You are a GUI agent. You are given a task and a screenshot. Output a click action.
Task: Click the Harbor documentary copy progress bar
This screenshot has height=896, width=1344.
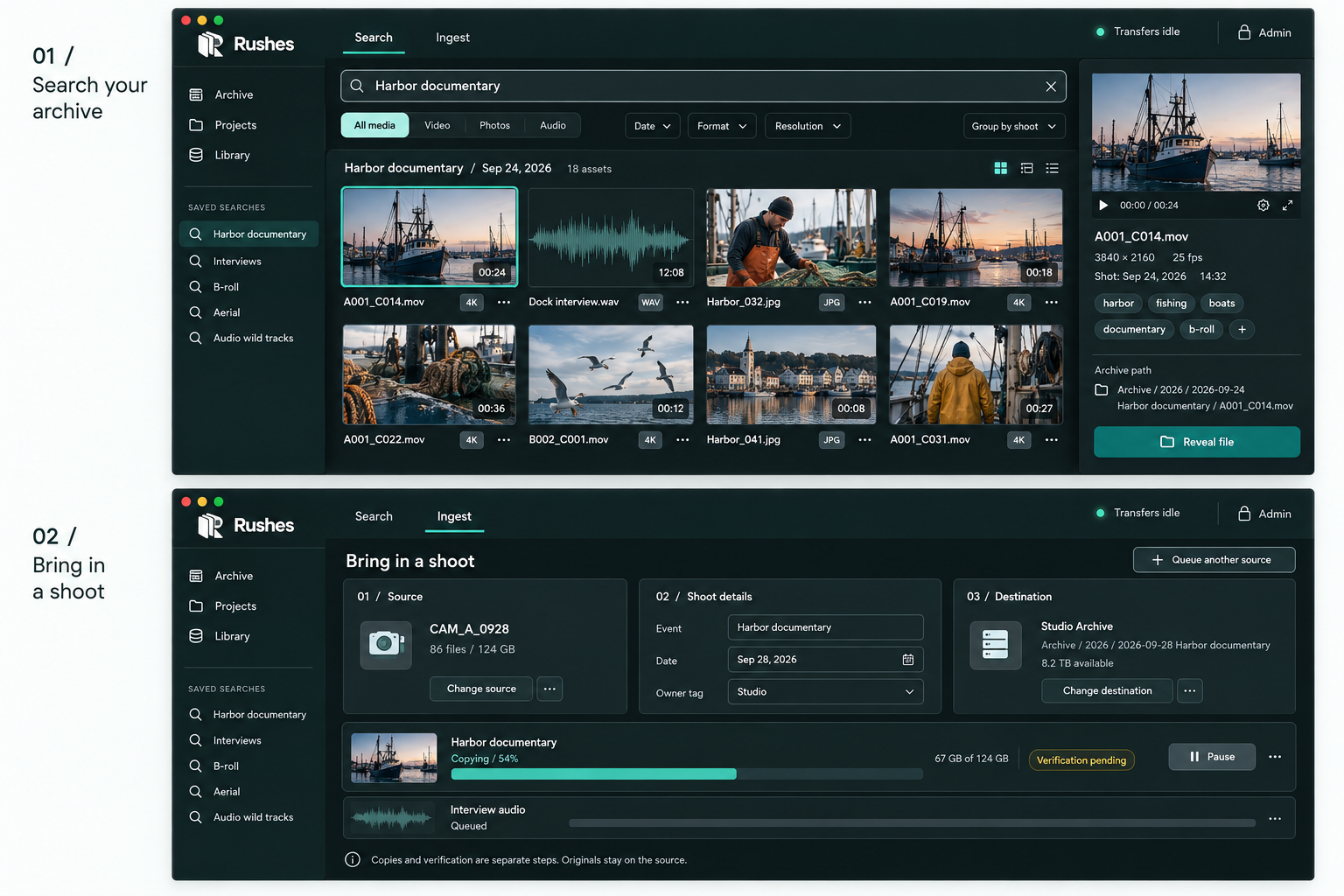pyautogui.click(x=687, y=774)
